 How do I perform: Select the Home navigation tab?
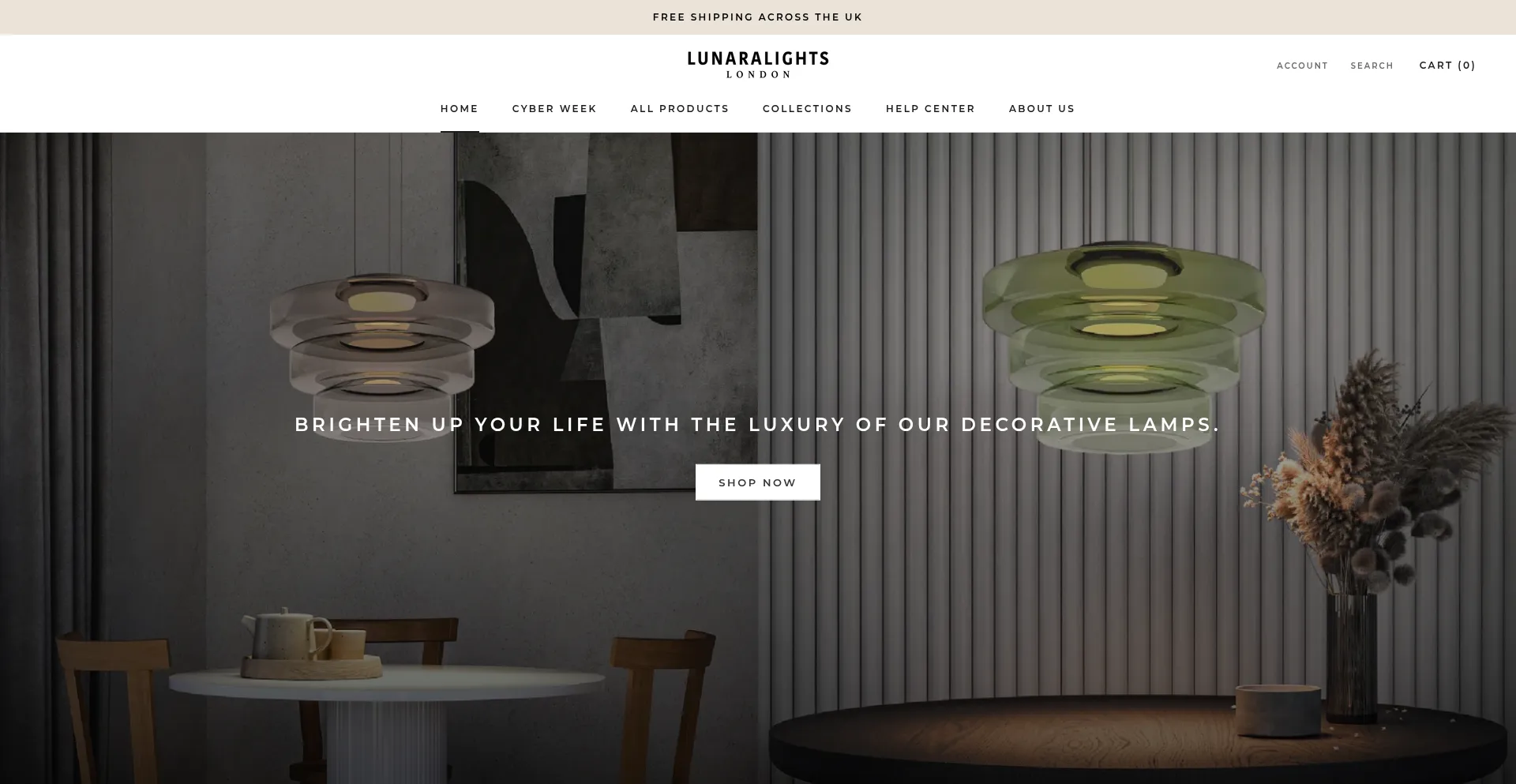pos(460,109)
